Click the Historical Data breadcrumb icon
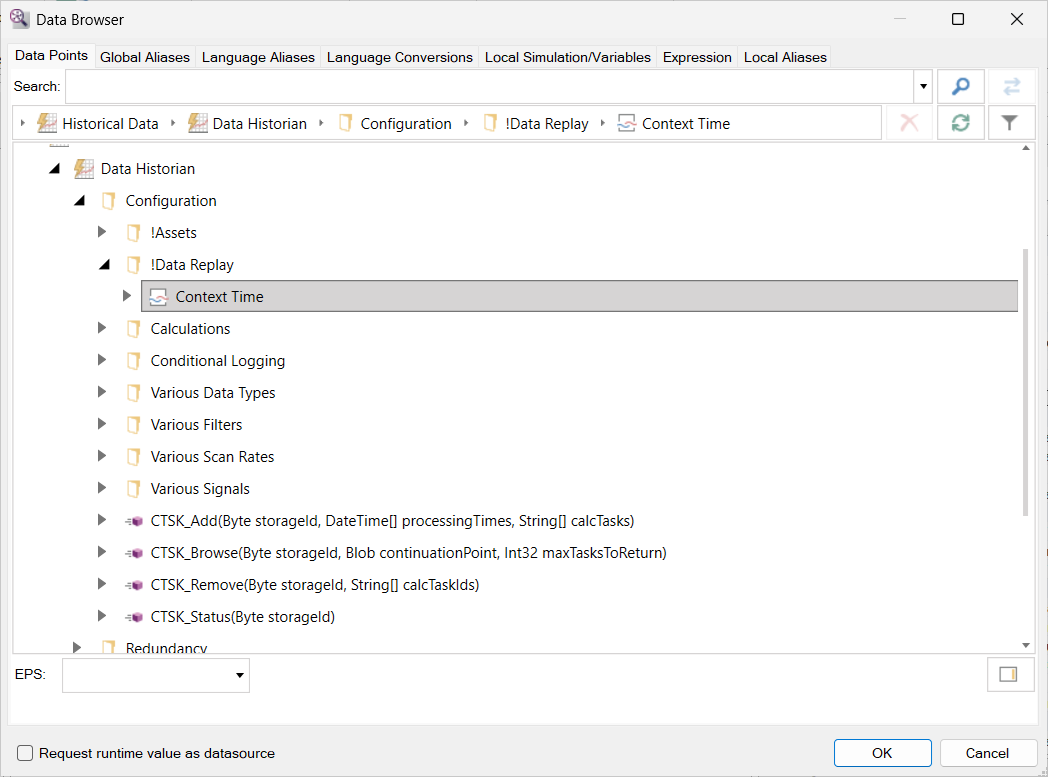 [x=47, y=124]
